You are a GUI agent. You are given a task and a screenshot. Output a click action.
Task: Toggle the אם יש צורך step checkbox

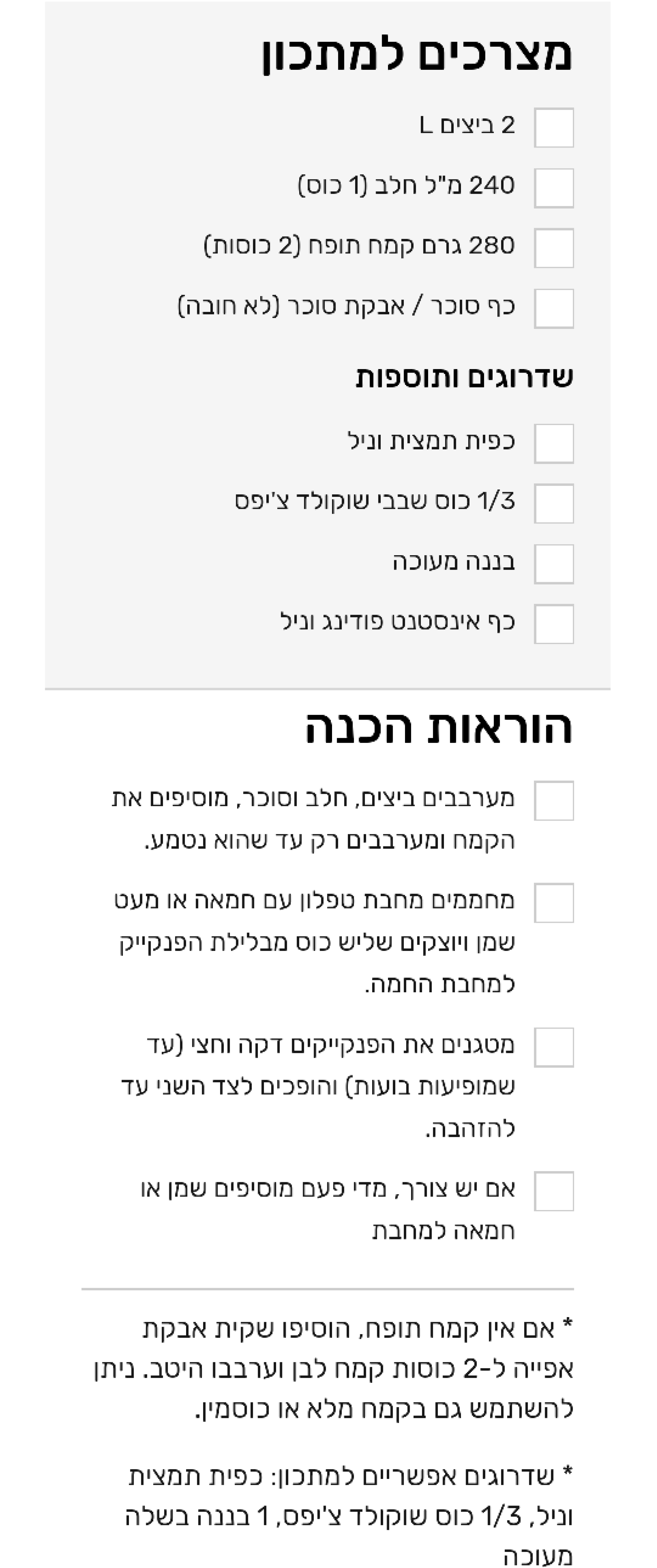point(554,1191)
